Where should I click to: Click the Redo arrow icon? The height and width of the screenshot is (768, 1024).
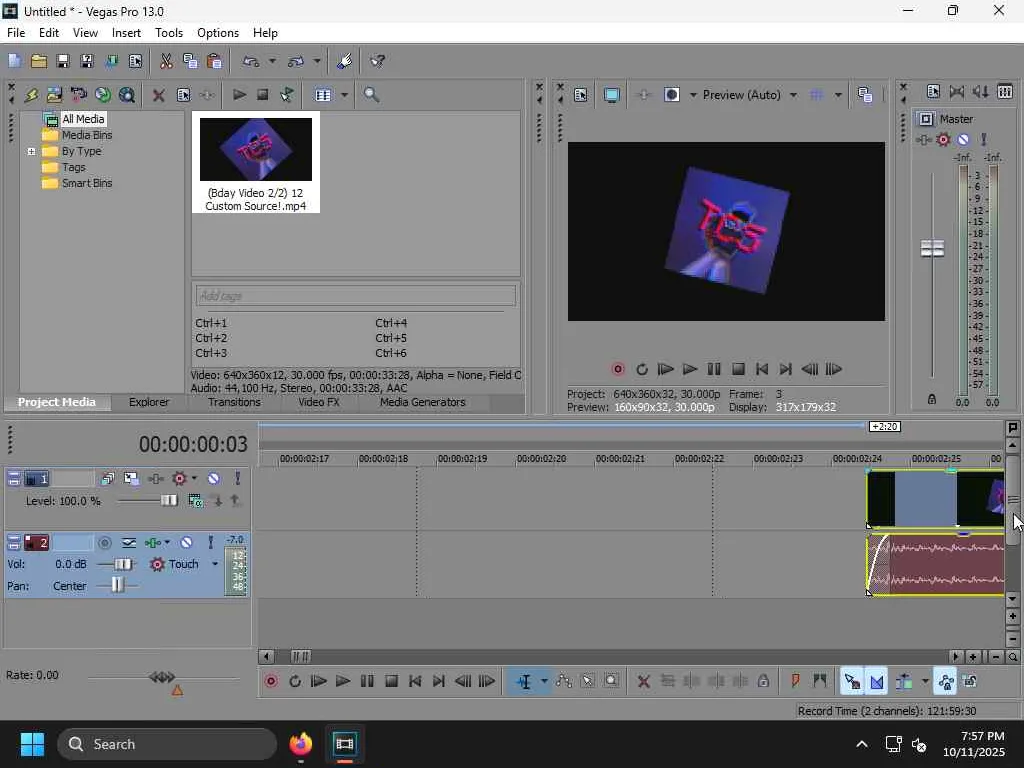[x=296, y=61]
